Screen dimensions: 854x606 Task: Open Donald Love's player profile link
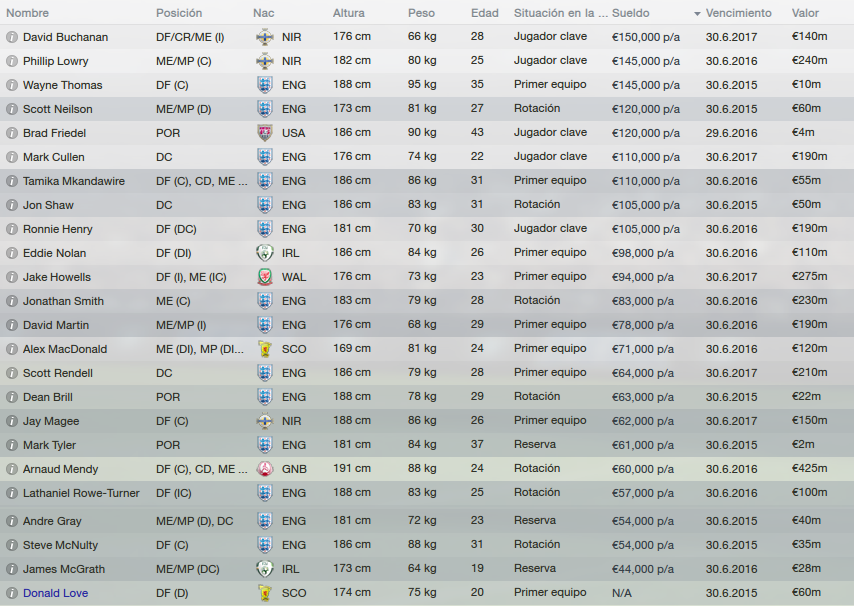click(56, 593)
